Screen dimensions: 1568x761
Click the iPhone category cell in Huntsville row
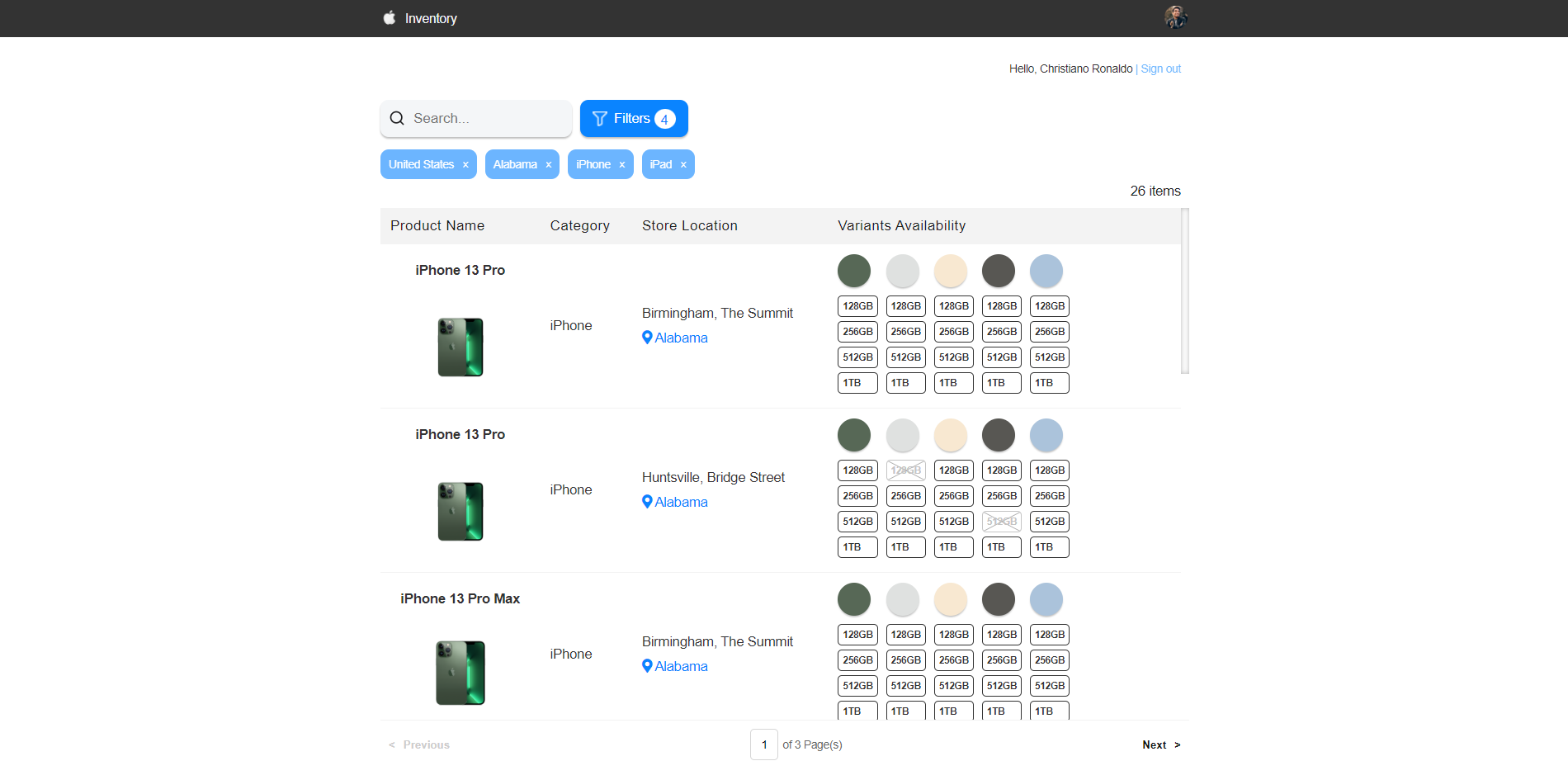pos(571,490)
